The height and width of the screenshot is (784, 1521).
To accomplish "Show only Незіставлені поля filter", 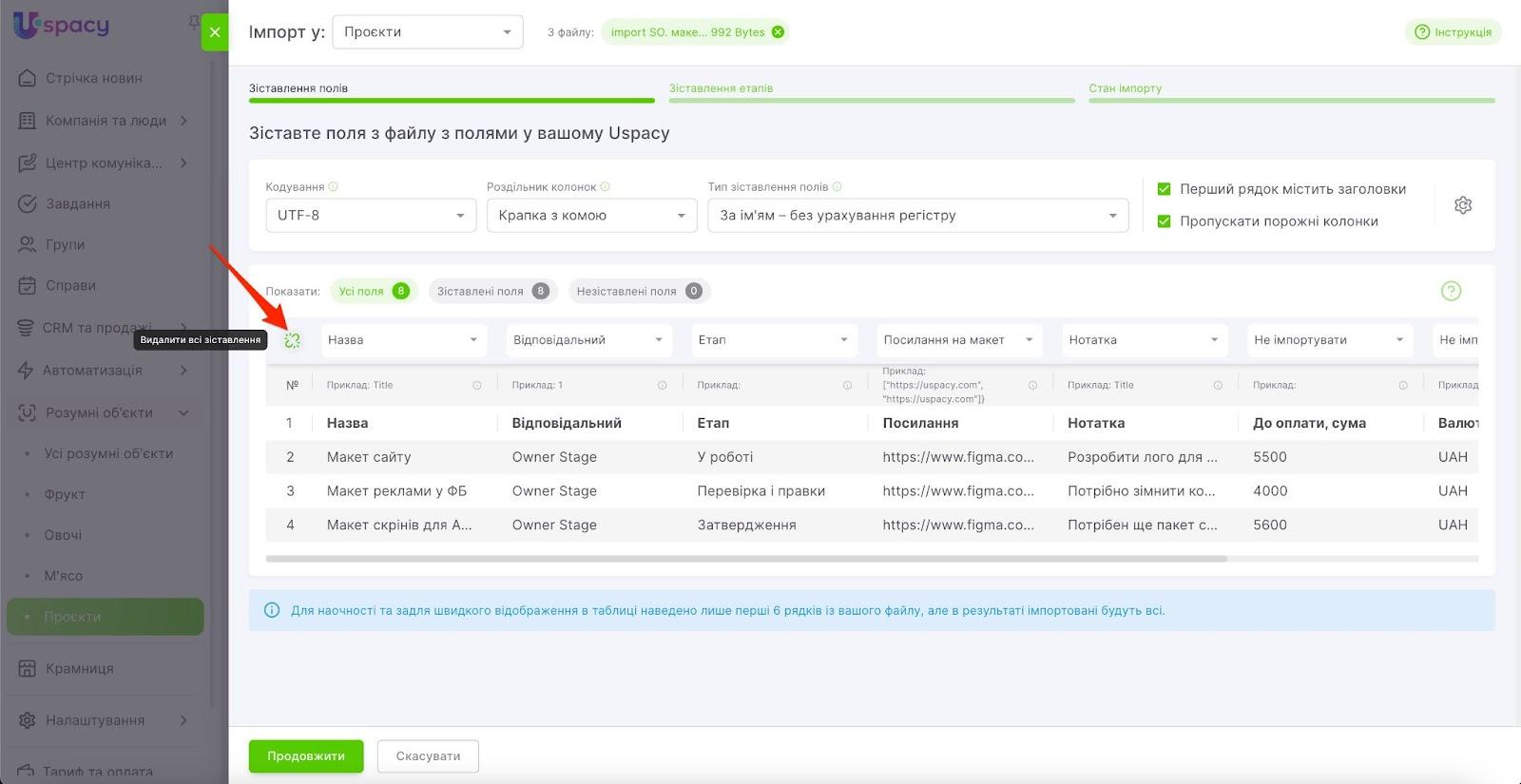I will (x=638, y=292).
